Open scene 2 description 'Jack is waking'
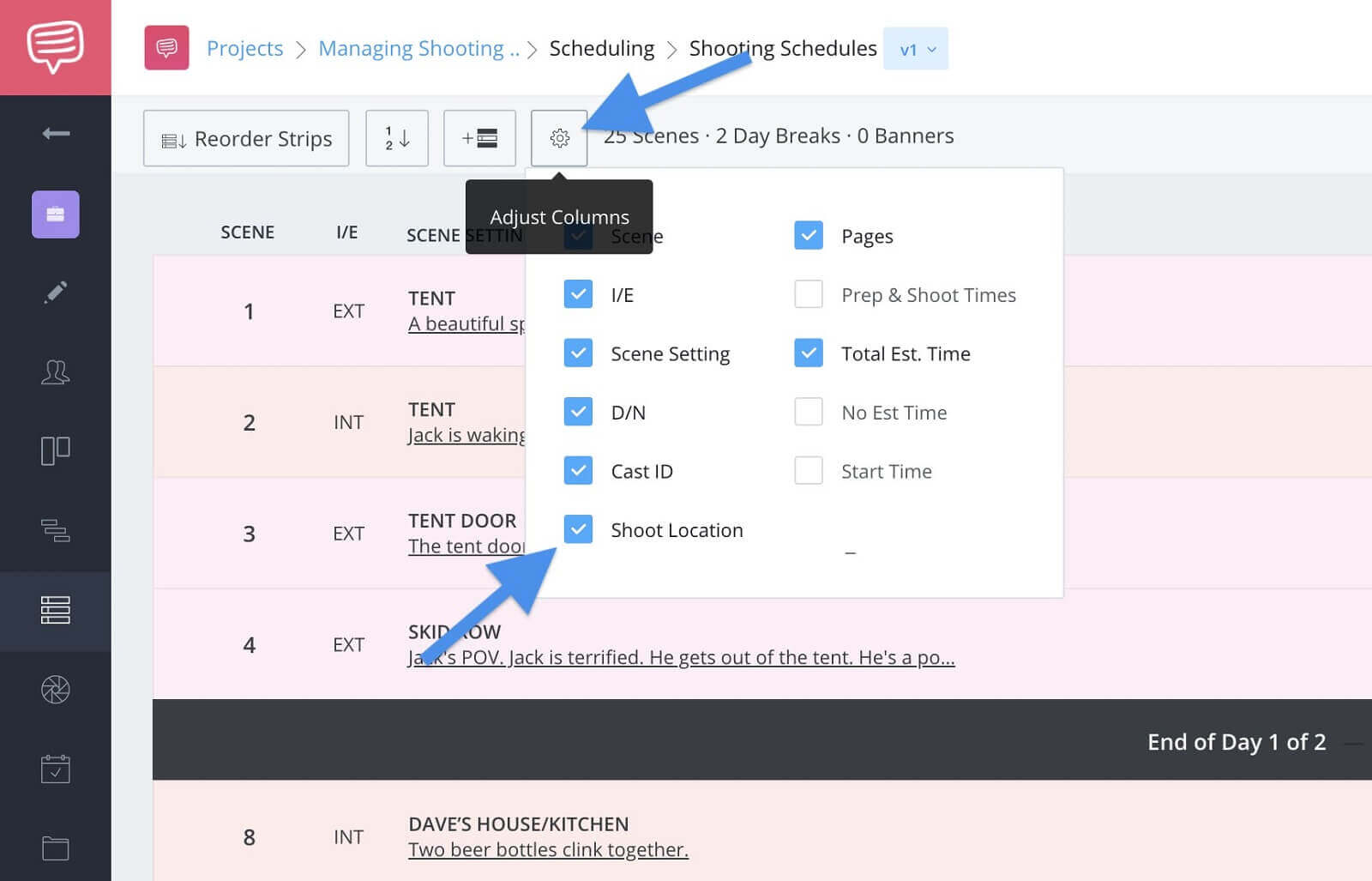The image size is (1372, 881). point(466,435)
